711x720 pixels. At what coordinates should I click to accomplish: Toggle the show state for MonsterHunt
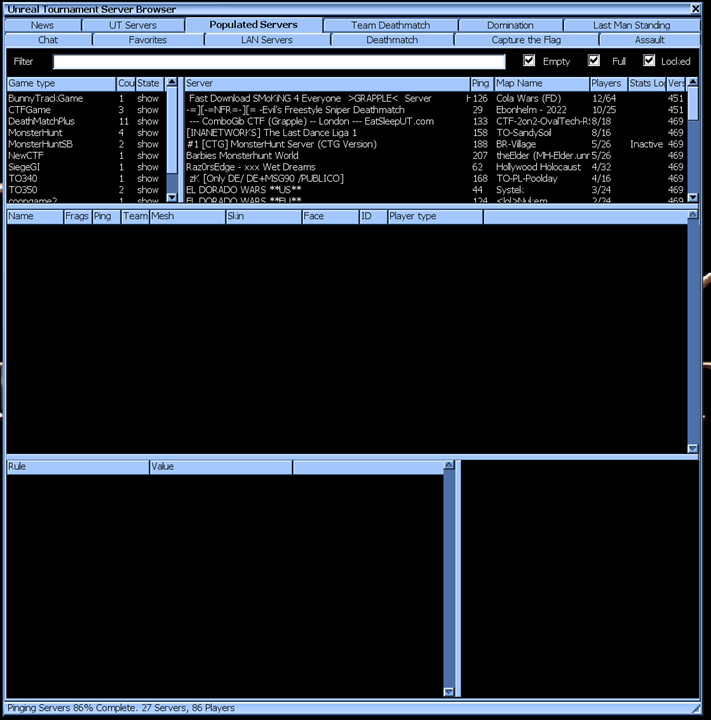click(148, 132)
